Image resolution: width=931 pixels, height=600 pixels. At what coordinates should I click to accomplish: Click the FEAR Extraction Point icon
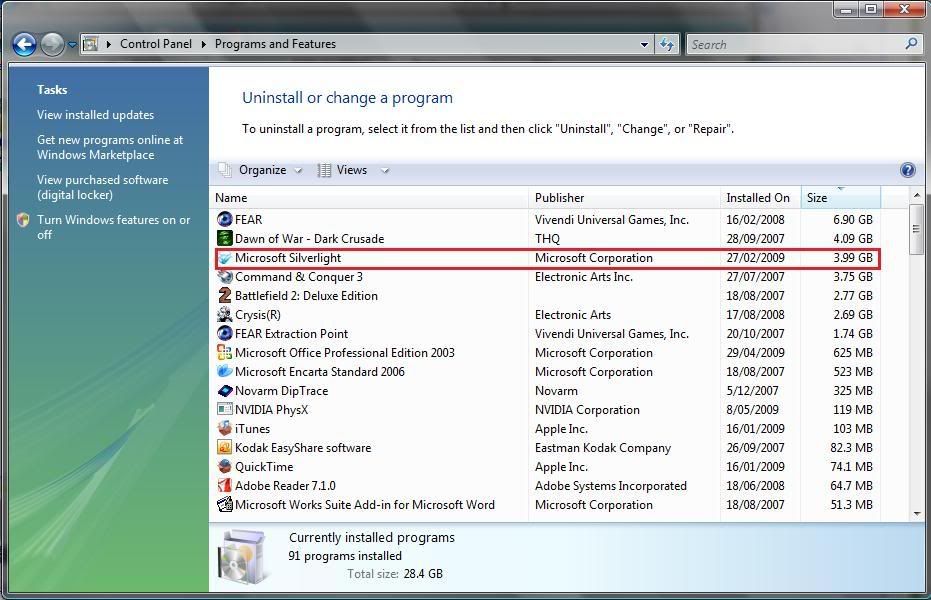[224, 333]
